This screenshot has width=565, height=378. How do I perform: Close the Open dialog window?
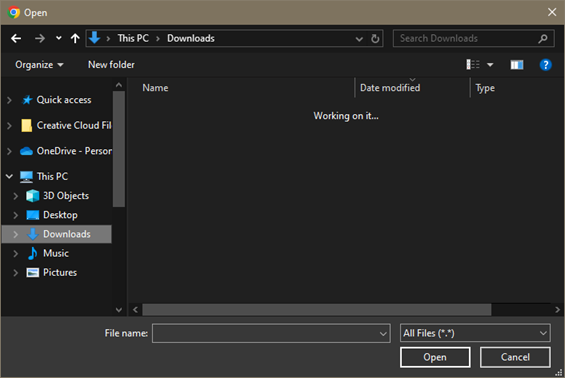tap(552, 12)
